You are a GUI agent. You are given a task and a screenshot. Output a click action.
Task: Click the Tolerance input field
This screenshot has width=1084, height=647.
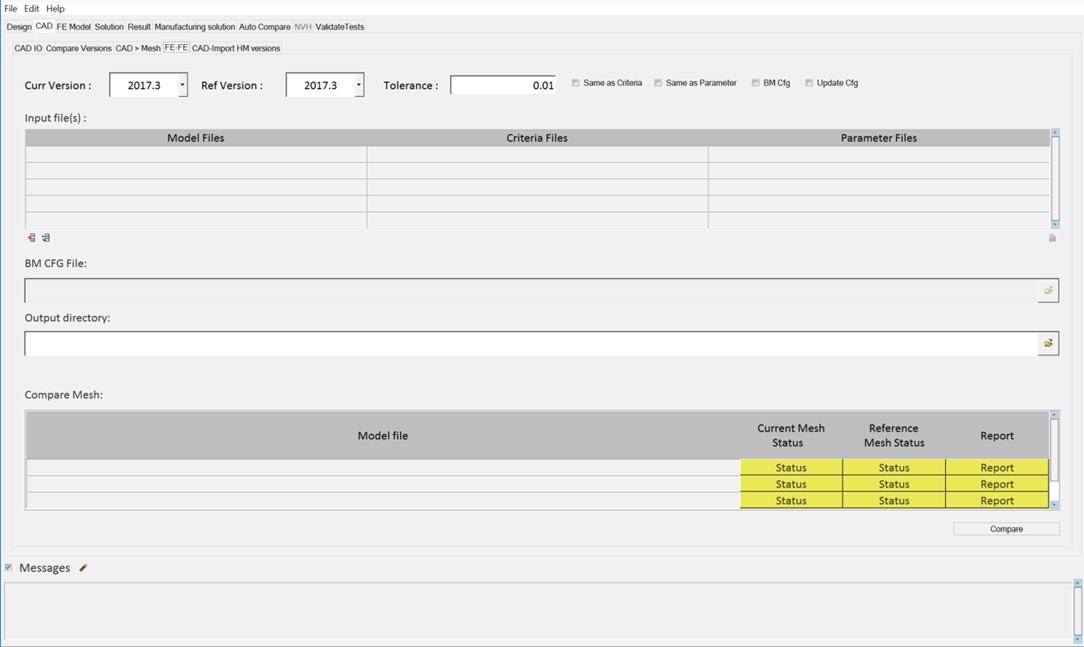[x=502, y=86]
